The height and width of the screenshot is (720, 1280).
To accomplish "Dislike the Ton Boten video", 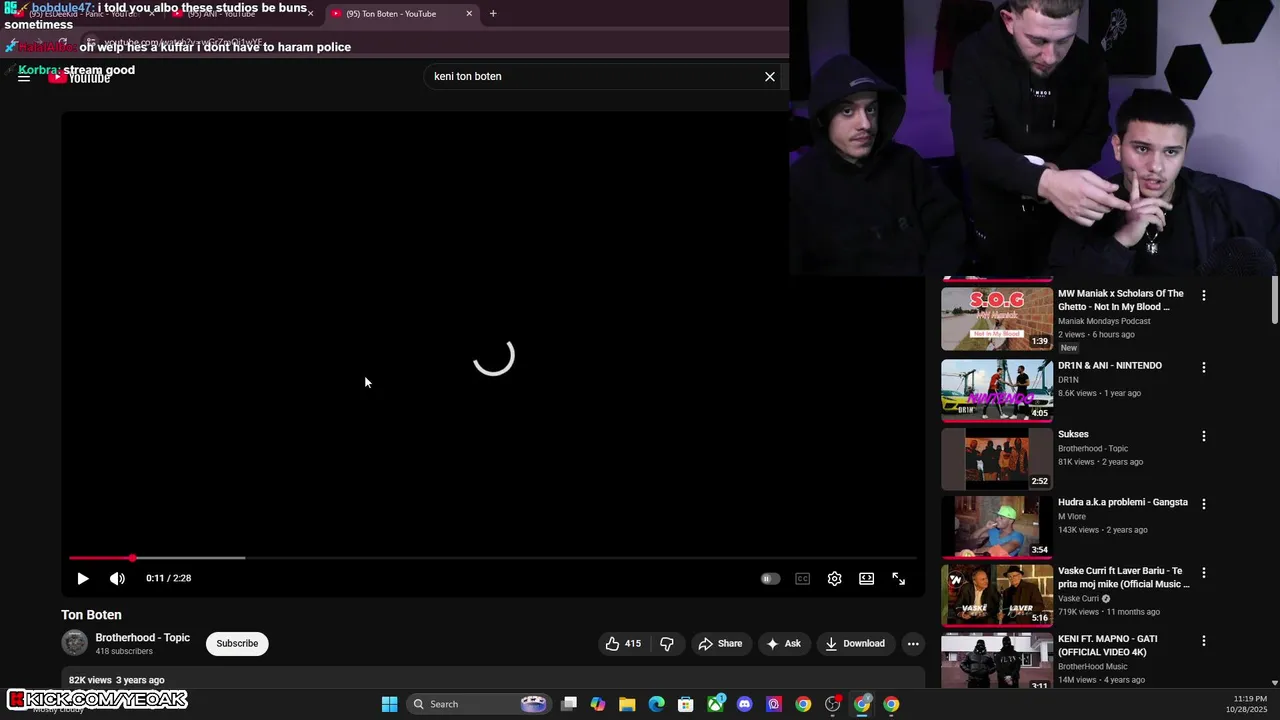I will coord(667,643).
